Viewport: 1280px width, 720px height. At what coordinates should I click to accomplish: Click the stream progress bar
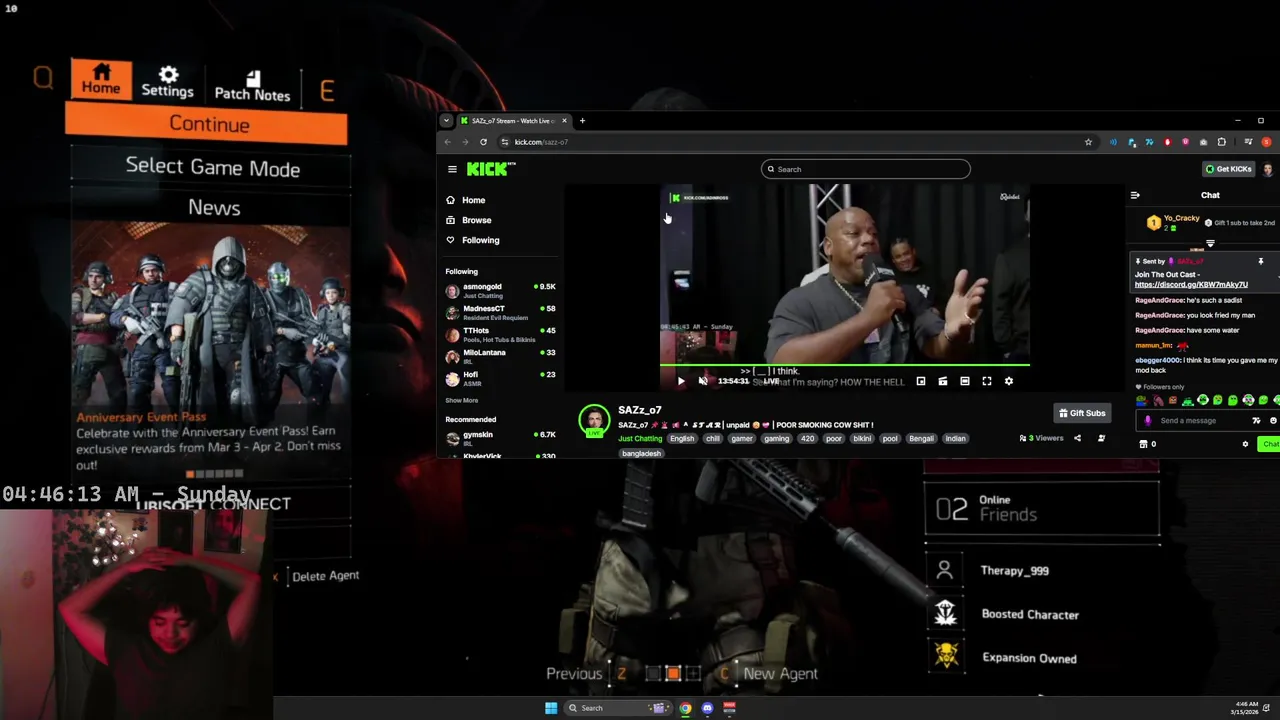pyautogui.click(x=845, y=365)
